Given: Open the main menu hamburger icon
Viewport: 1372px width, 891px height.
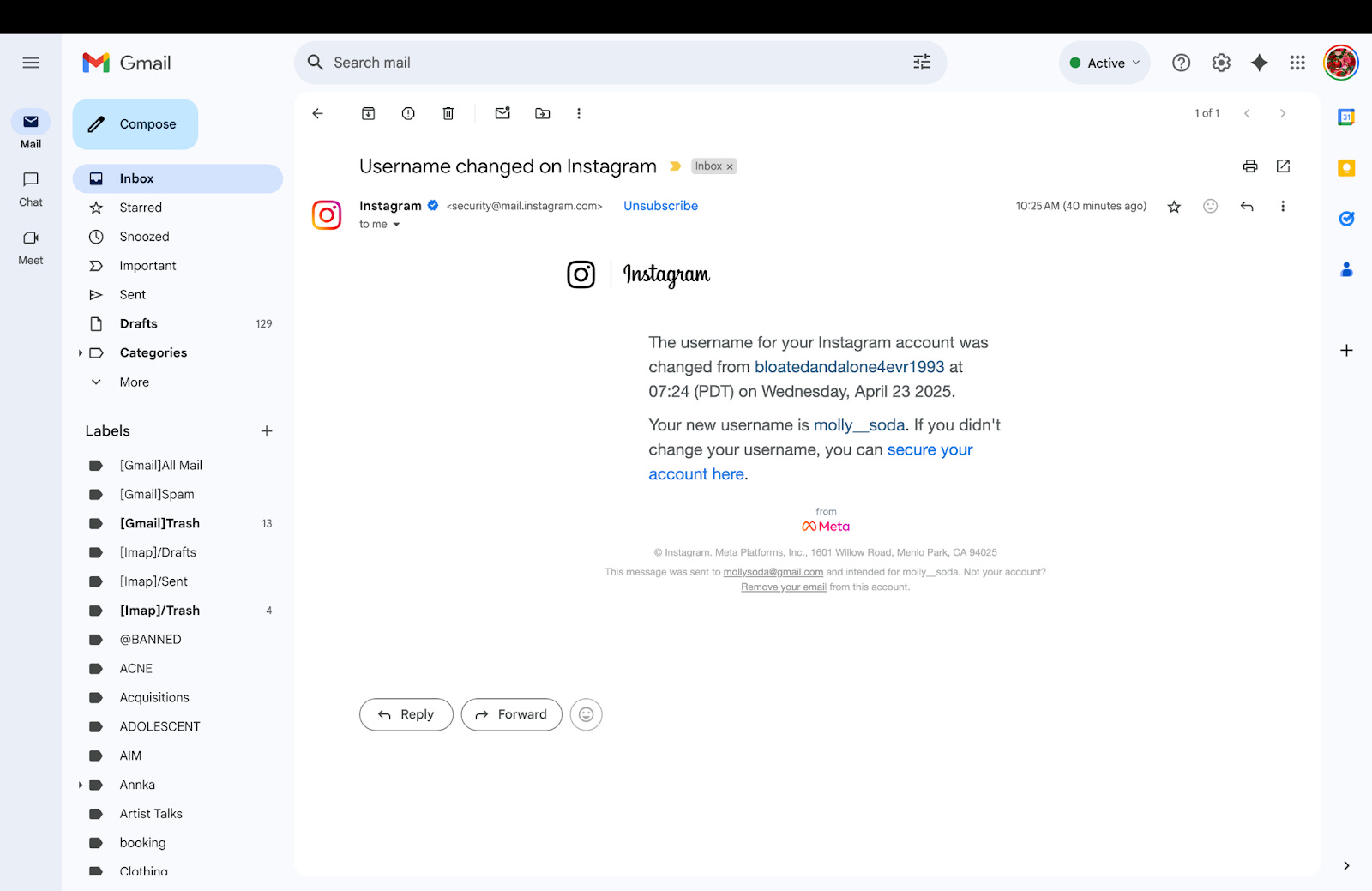Looking at the screenshot, I should tap(31, 63).
